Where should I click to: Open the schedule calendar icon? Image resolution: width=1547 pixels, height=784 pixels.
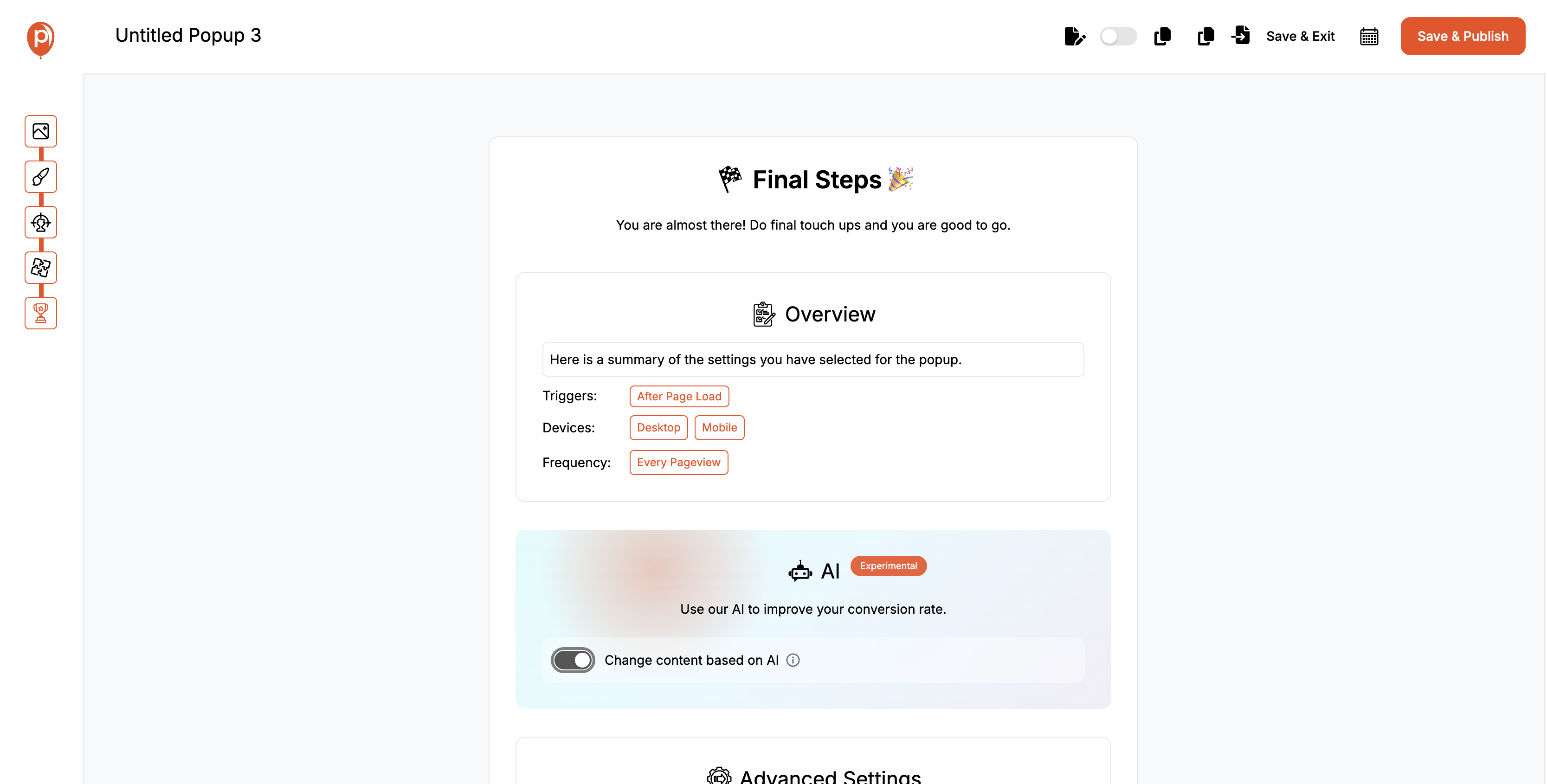point(1369,36)
